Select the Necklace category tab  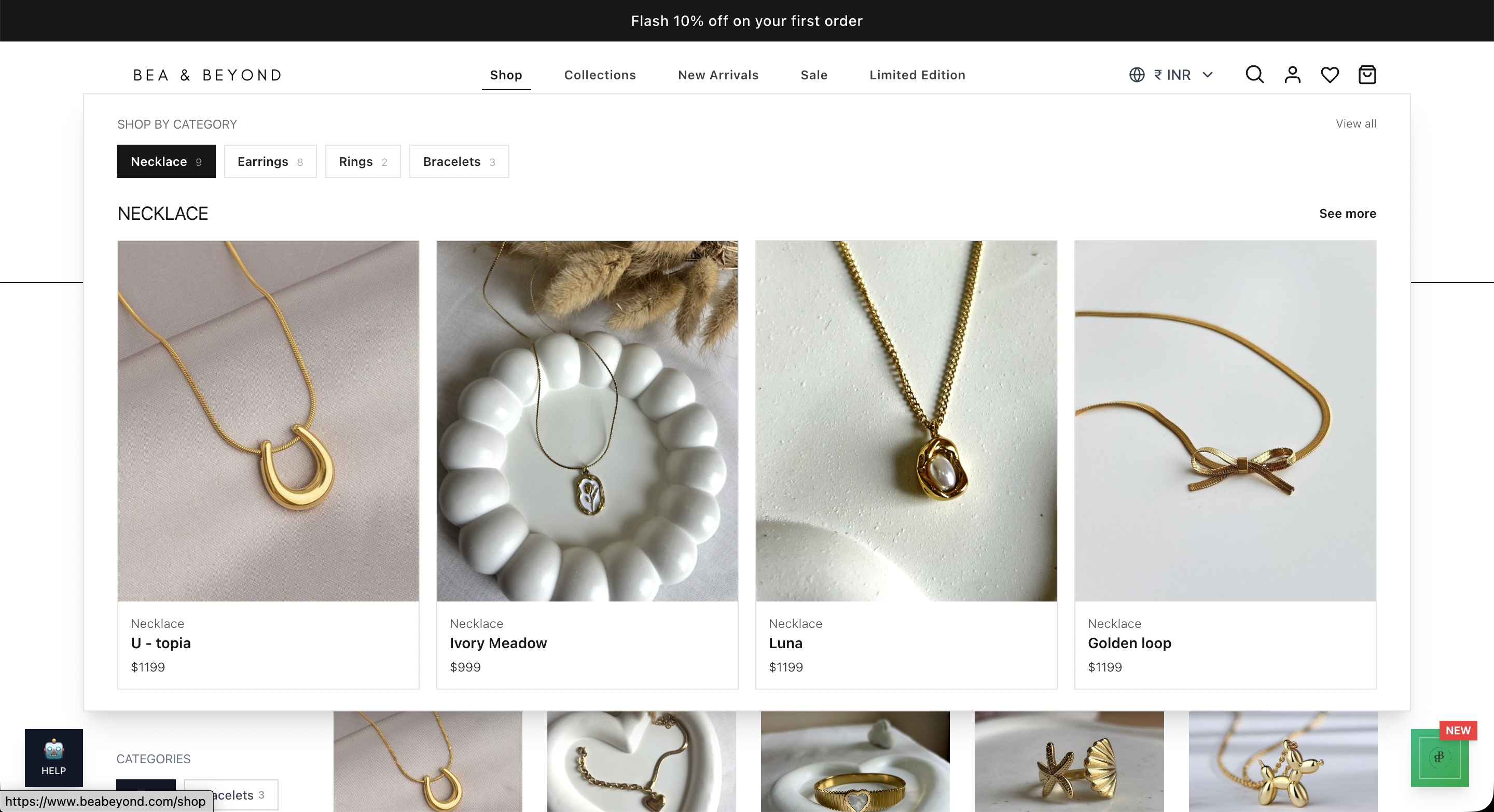click(x=166, y=161)
